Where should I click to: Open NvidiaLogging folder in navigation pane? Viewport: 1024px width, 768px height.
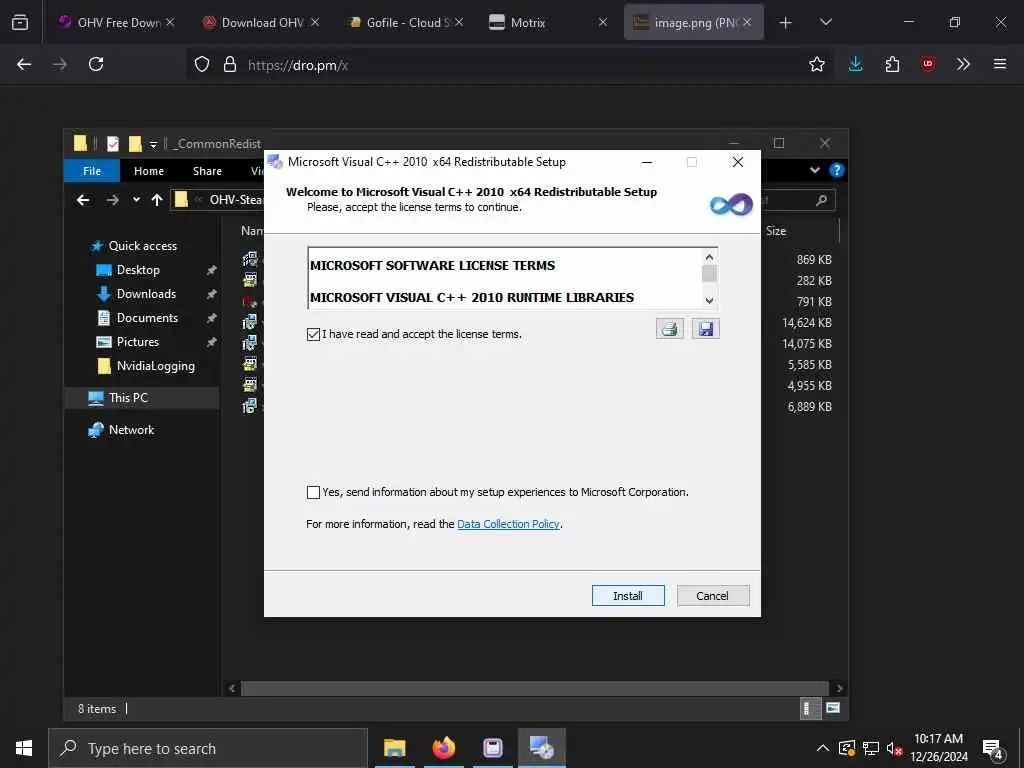tap(155, 366)
